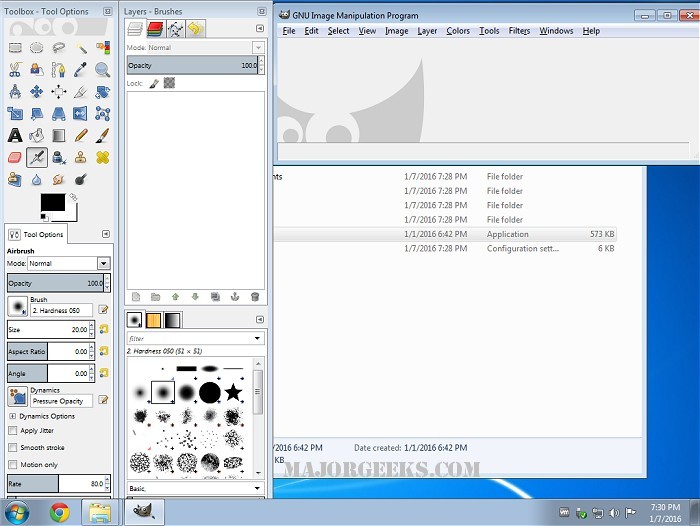Viewport: 700px width, 526px height.
Task: Select the Clone stamp tool
Action: click(80, 157)
